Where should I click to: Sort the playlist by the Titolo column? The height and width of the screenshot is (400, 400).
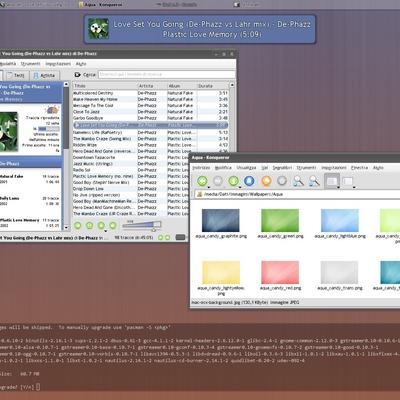105,86
